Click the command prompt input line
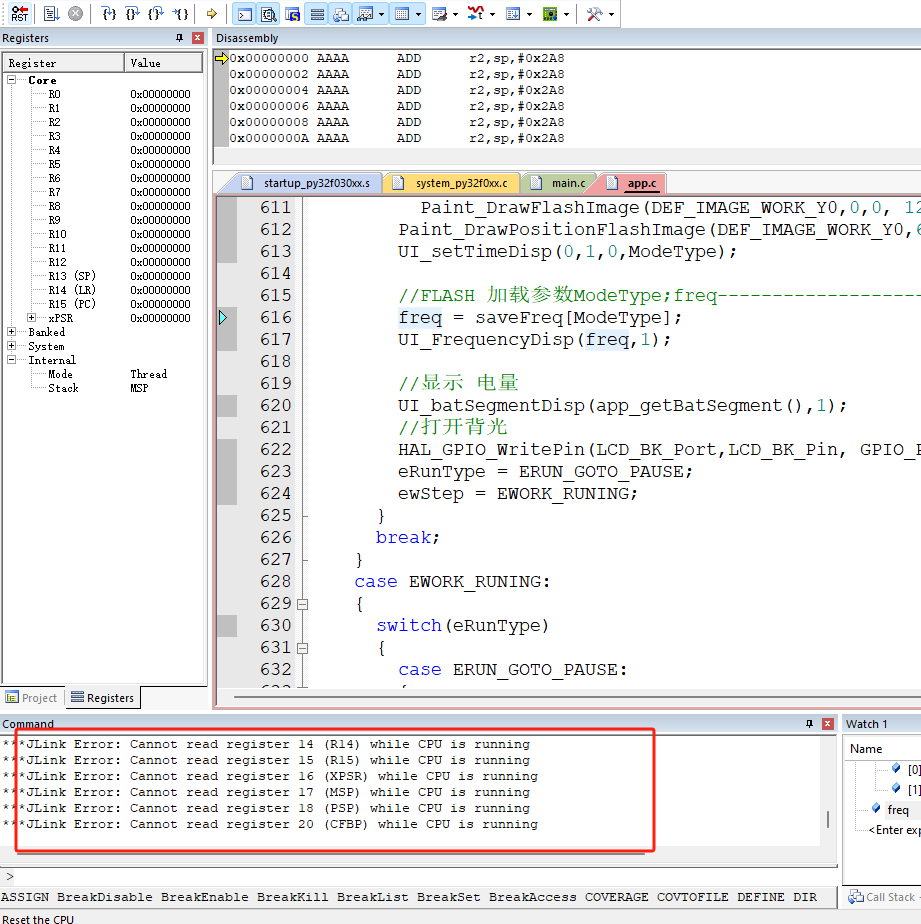The height and width of the screenshot is (924, 921). 418,876
